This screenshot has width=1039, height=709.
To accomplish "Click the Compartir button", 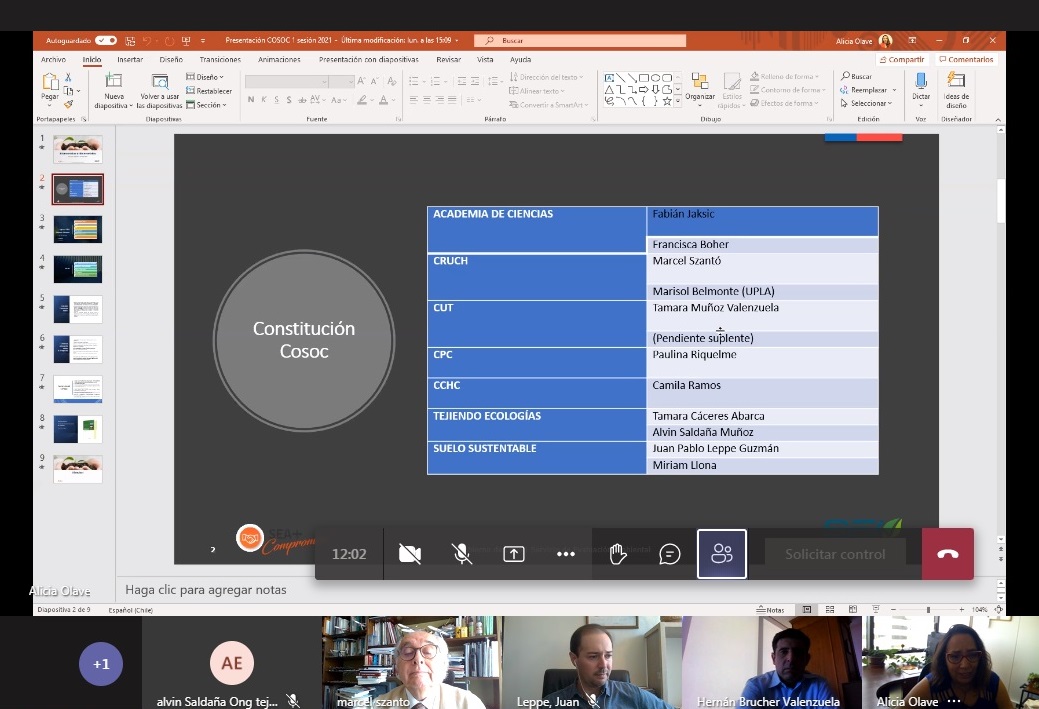I will pyautogui.click(x=902, y=59).
